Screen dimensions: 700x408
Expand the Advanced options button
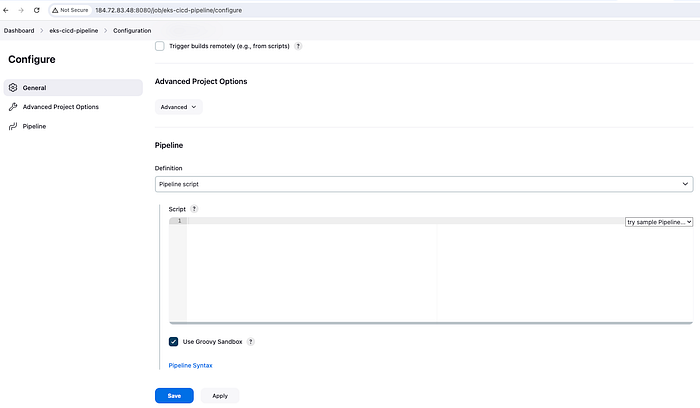click(179, 107)
